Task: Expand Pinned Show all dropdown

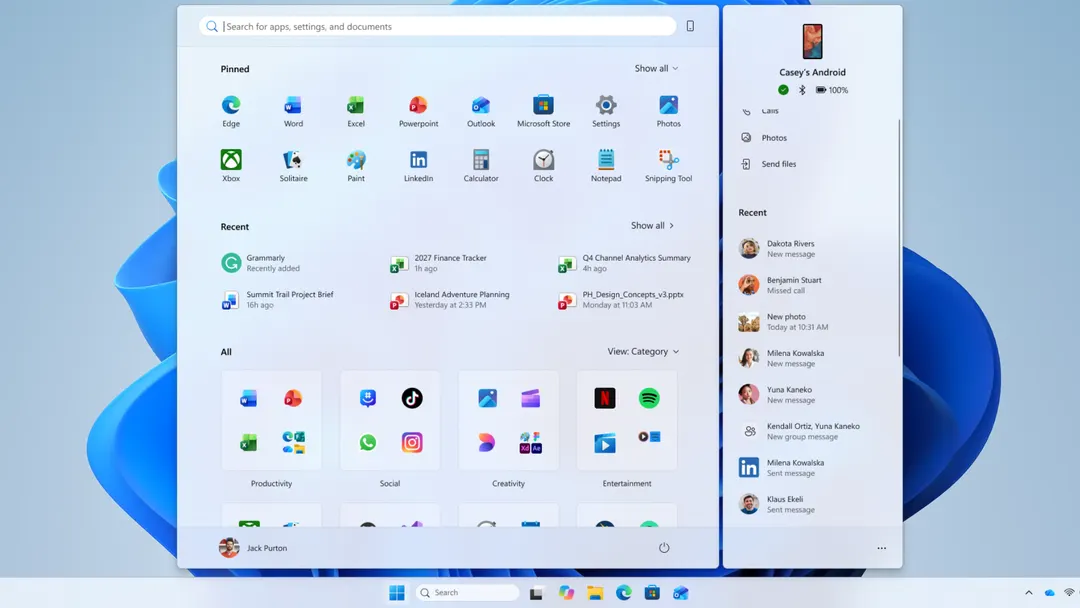Action: [656, 68]
